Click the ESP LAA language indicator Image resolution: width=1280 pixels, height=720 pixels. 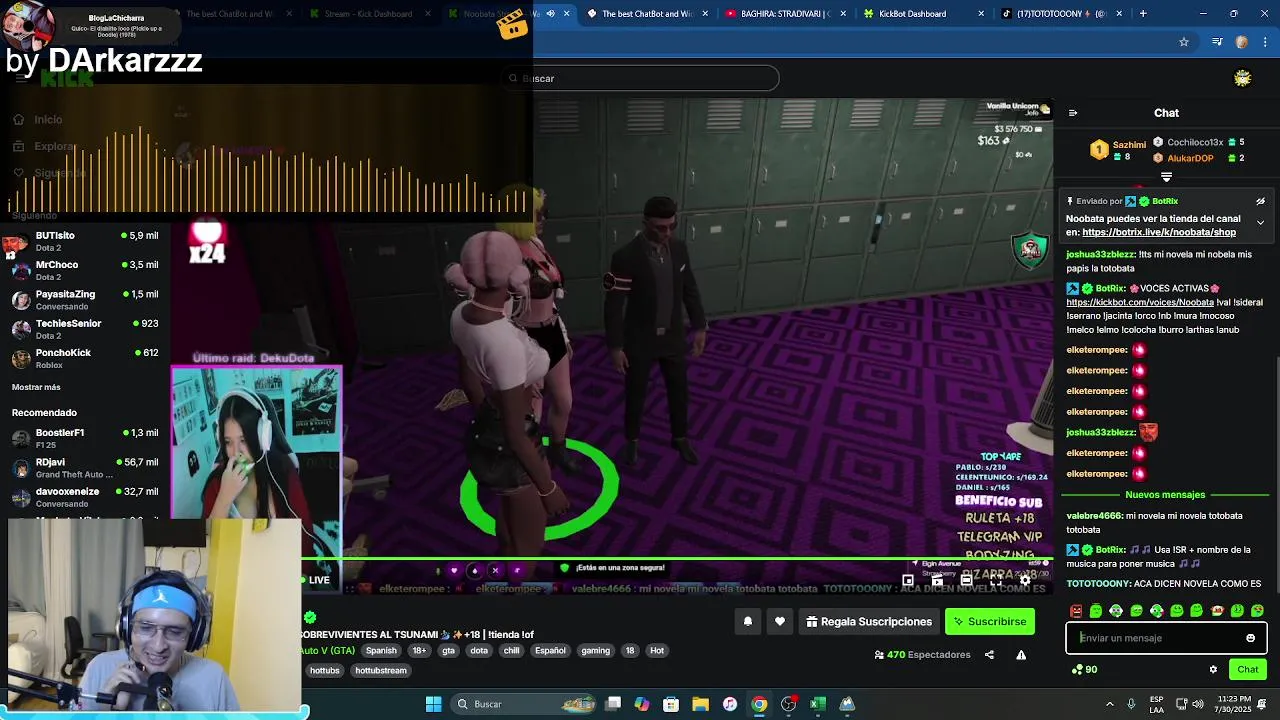pyautogui.click(x=1156, y=704)
